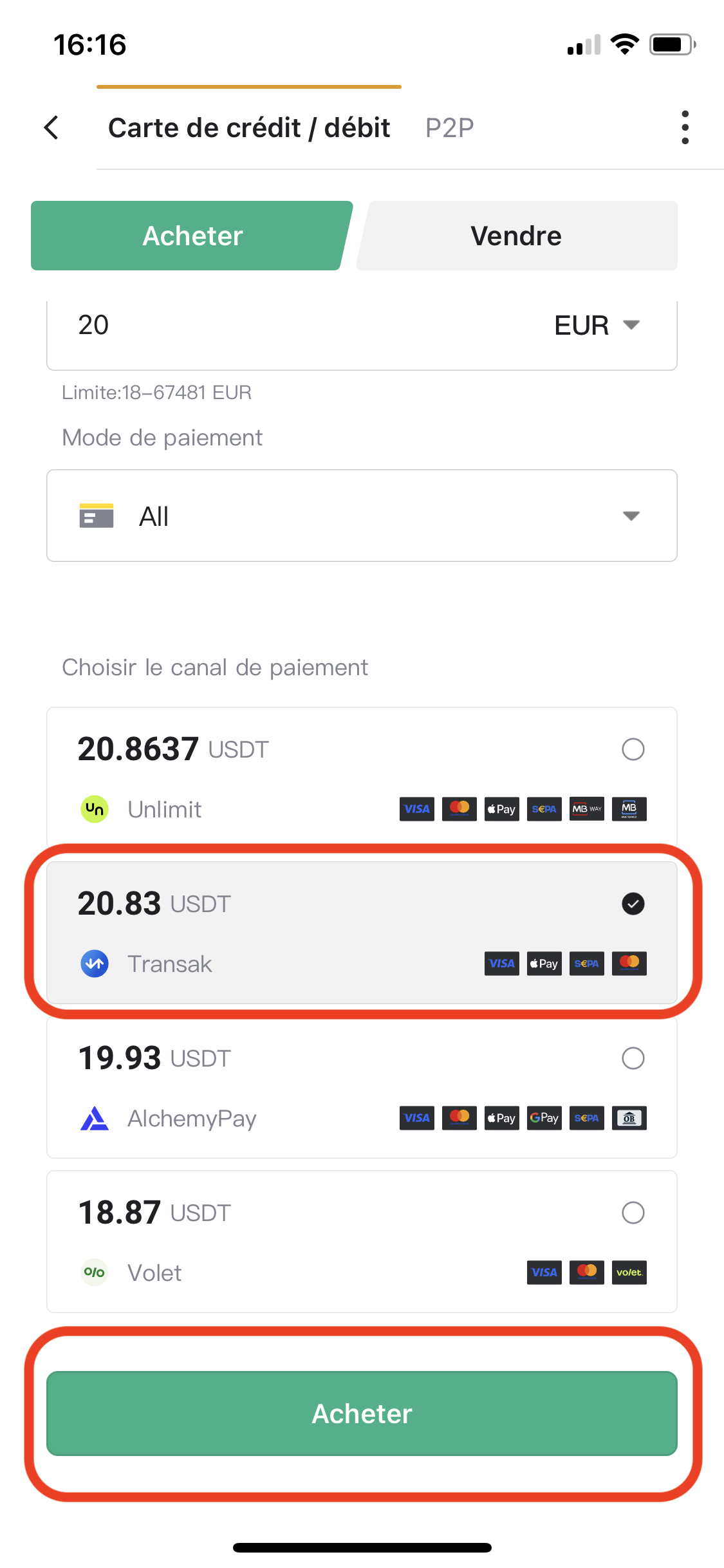
Task: Tap the back arrow icon
Action: click(x=51, y=127)
